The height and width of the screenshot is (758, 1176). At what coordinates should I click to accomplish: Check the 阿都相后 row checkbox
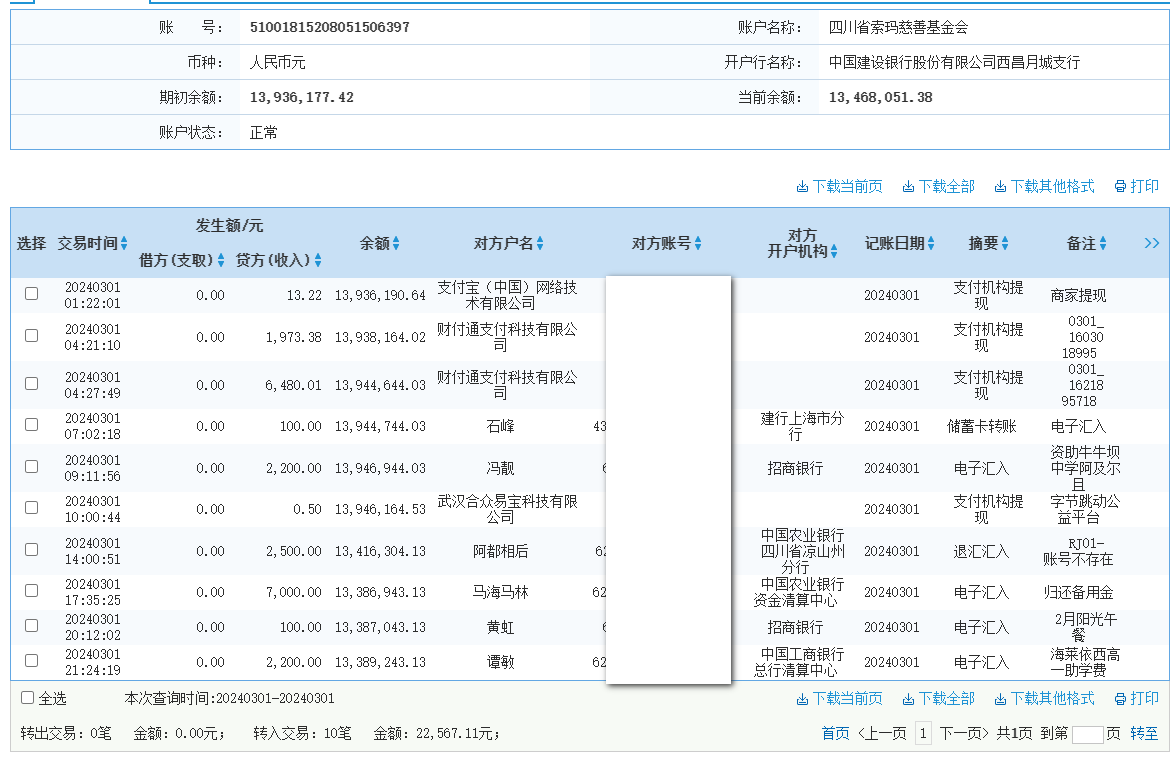pos(32,550)
